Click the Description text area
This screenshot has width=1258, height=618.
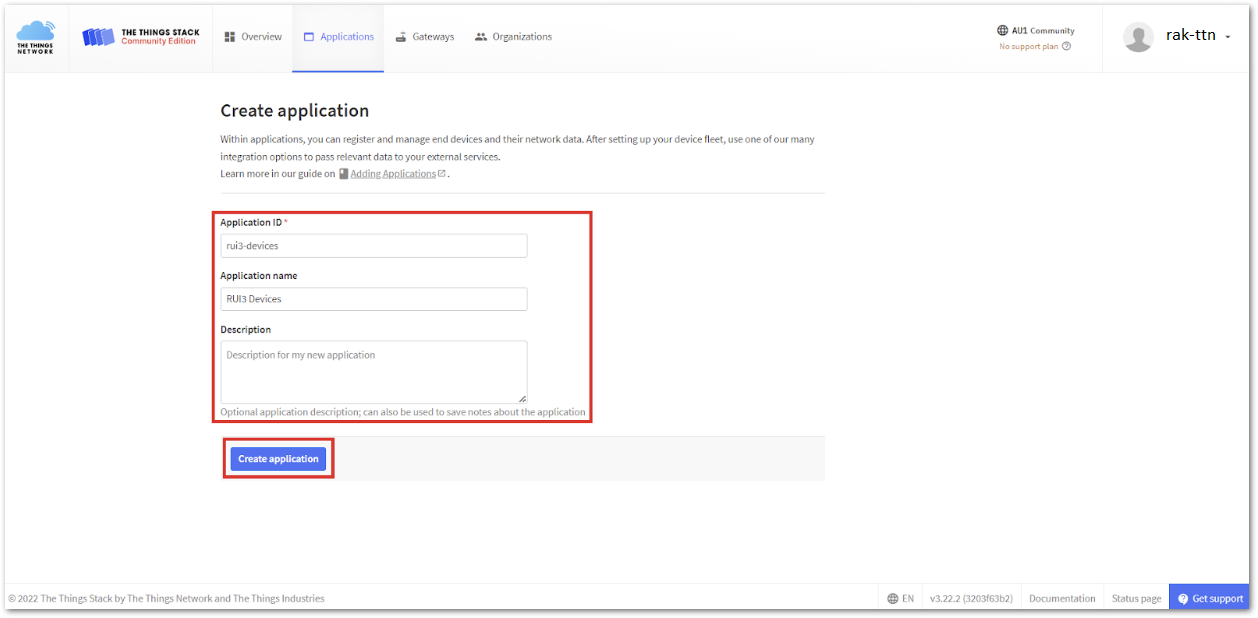coord(373,371)
